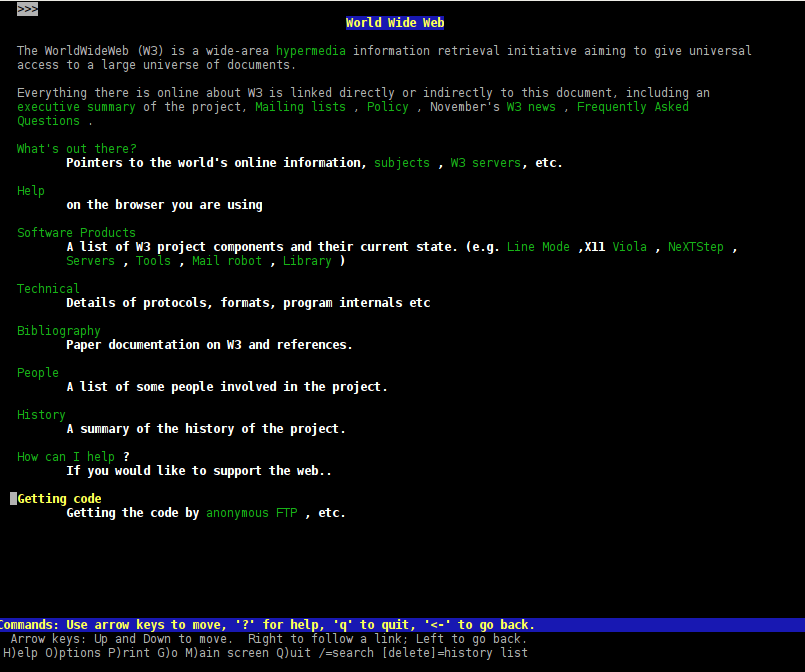Open the Library link
The image size is (805, 672).
[307, 261]
